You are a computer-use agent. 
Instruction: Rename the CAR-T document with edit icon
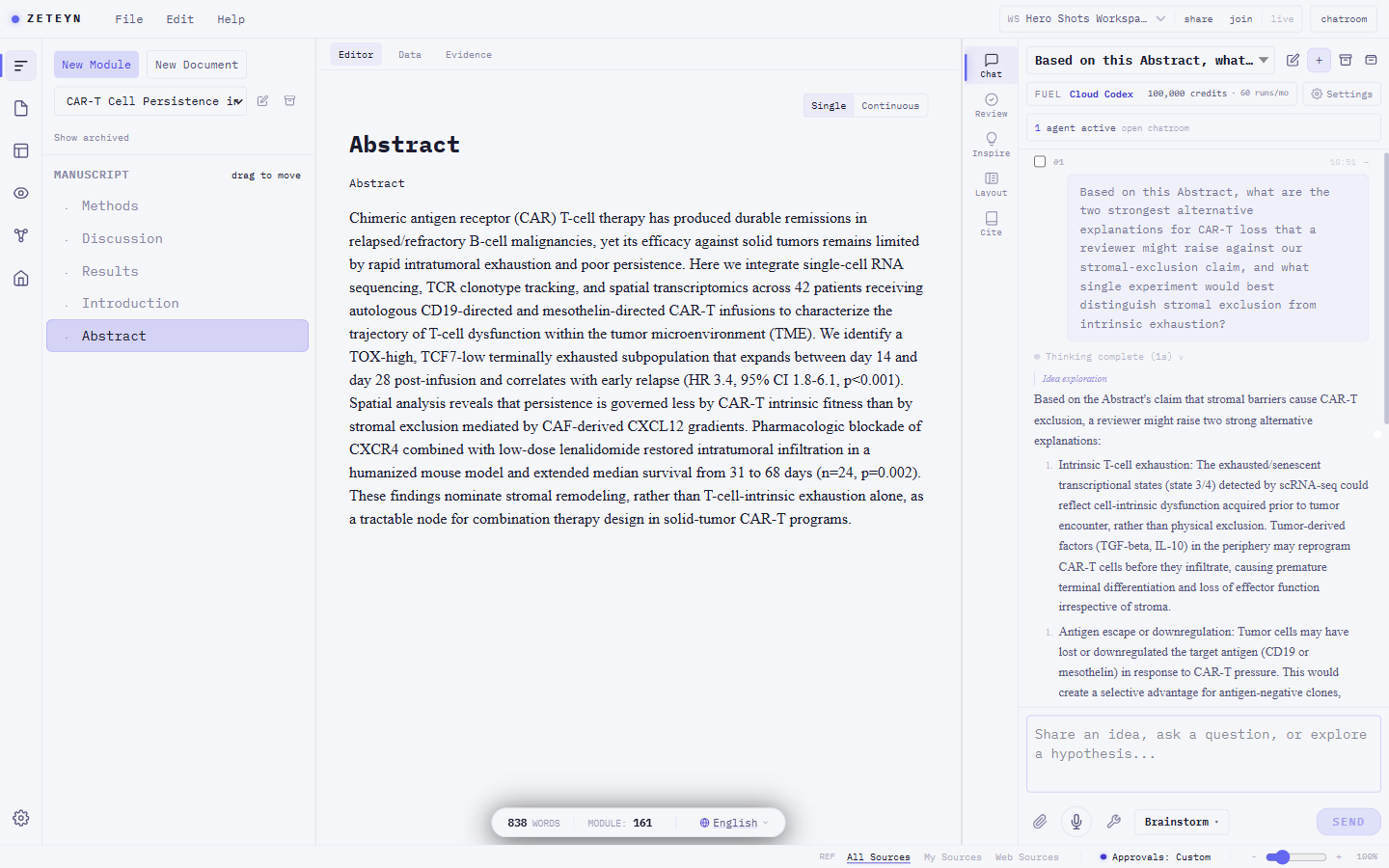(x=262, y=100)
